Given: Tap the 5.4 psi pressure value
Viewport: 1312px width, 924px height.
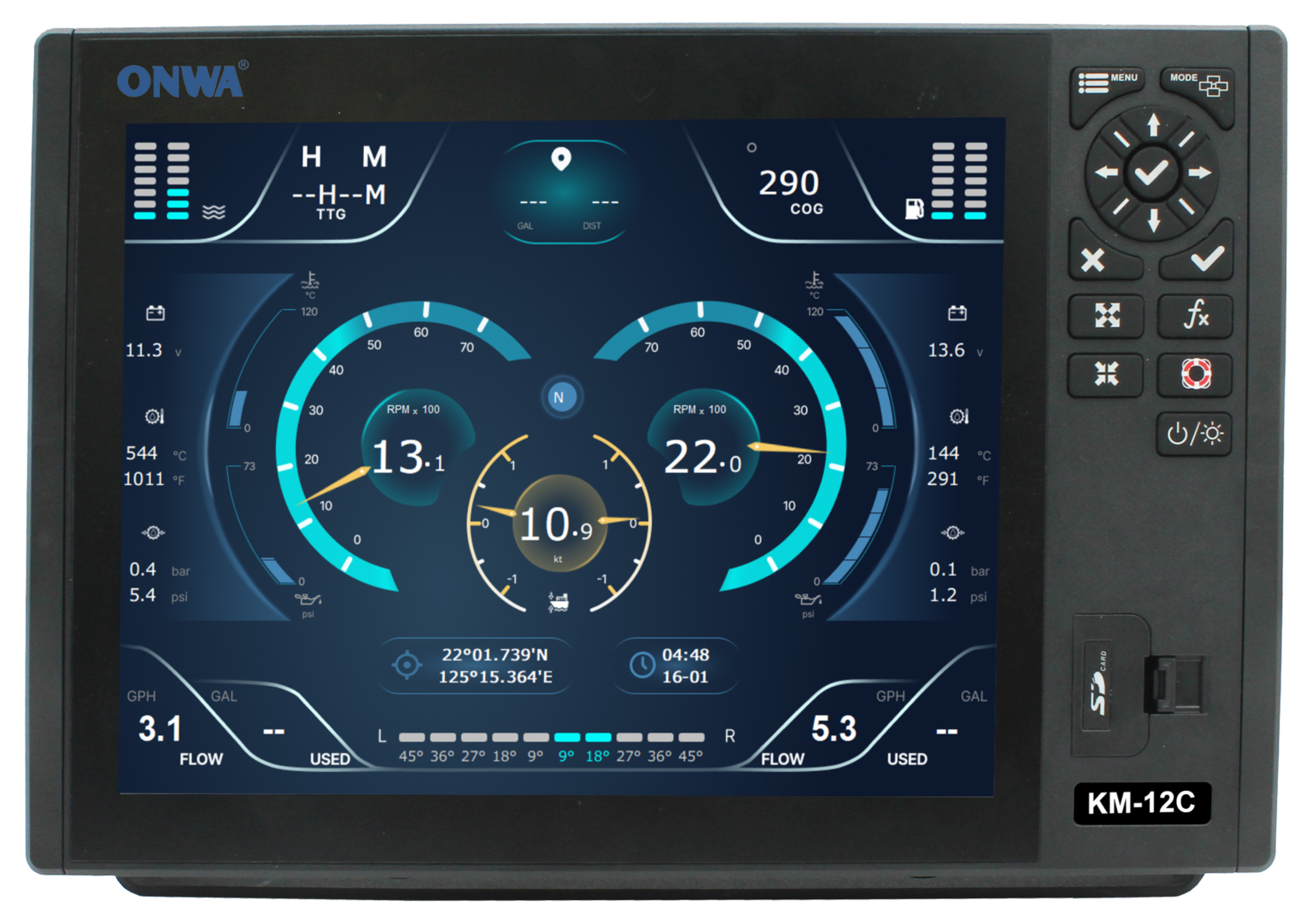Looking at the screenshot, I should tap(143, 595).
